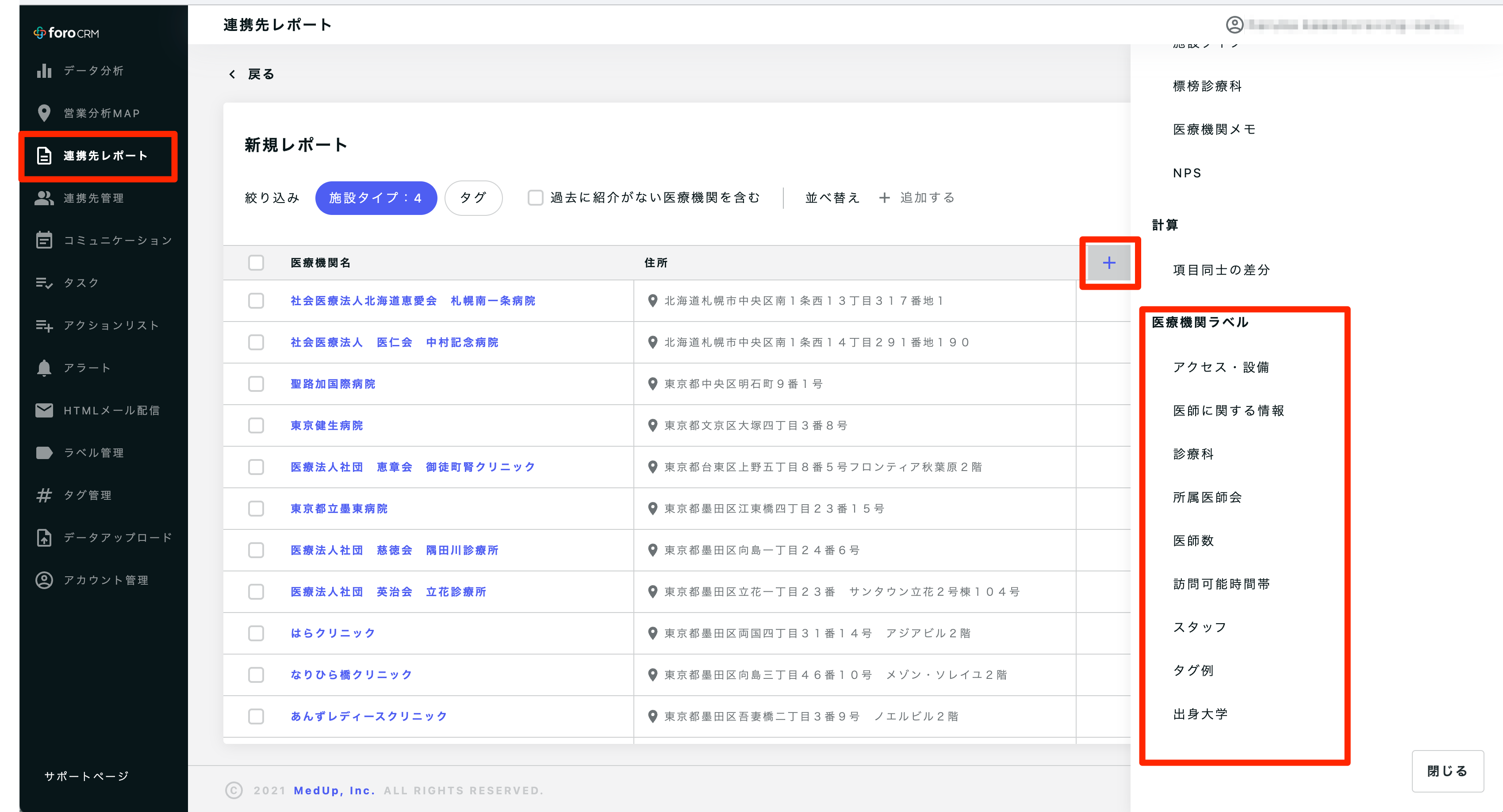This screenshot has height=812, width=1503.
Task: Open the サポートページ link
Action: (86, 777)
